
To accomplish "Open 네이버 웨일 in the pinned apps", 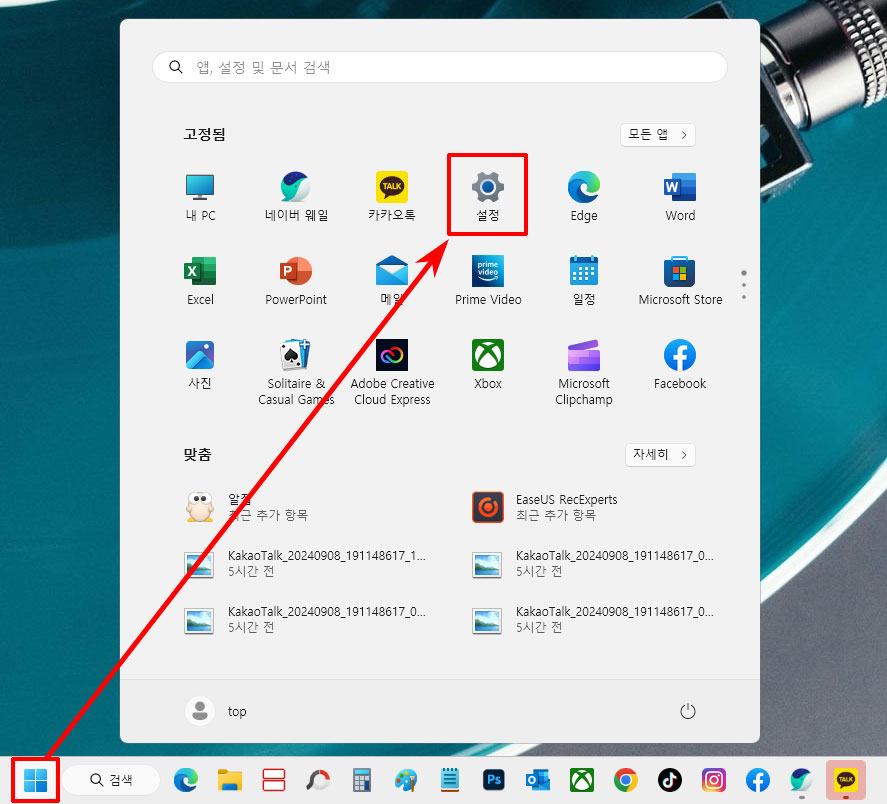I will pyautogui.click(x=296, y=196).
